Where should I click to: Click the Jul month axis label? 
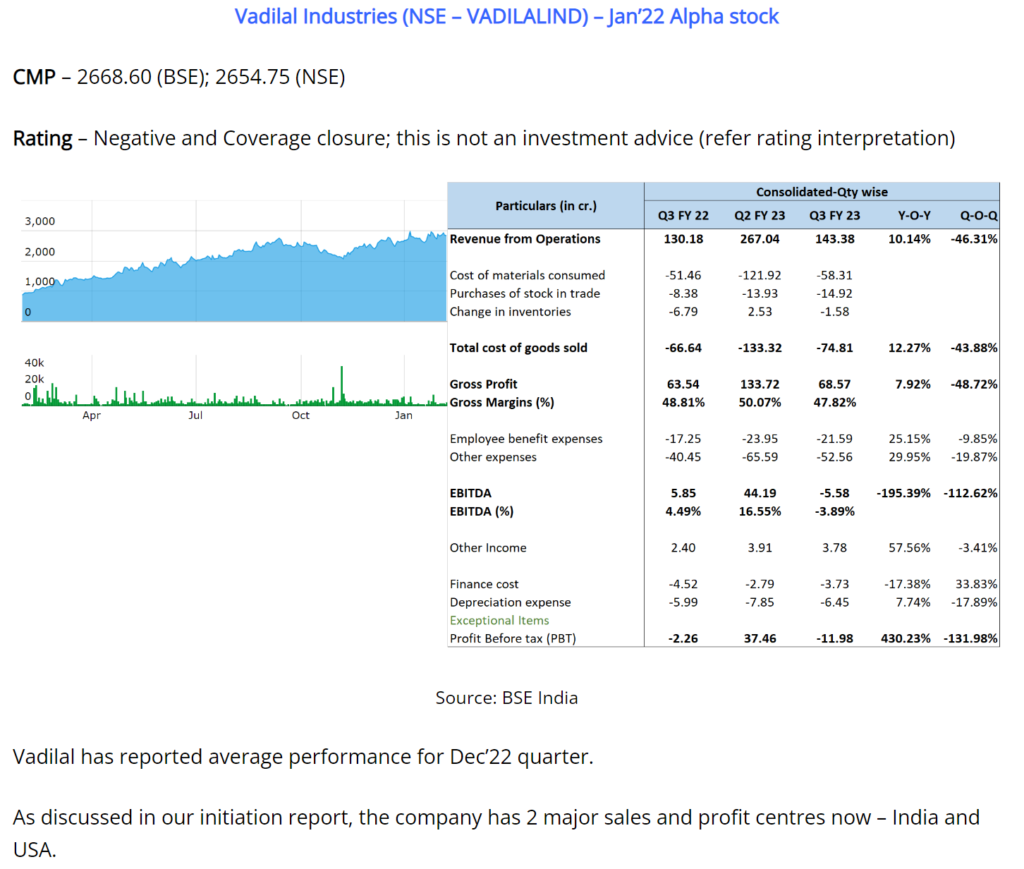tap(195, 415)
